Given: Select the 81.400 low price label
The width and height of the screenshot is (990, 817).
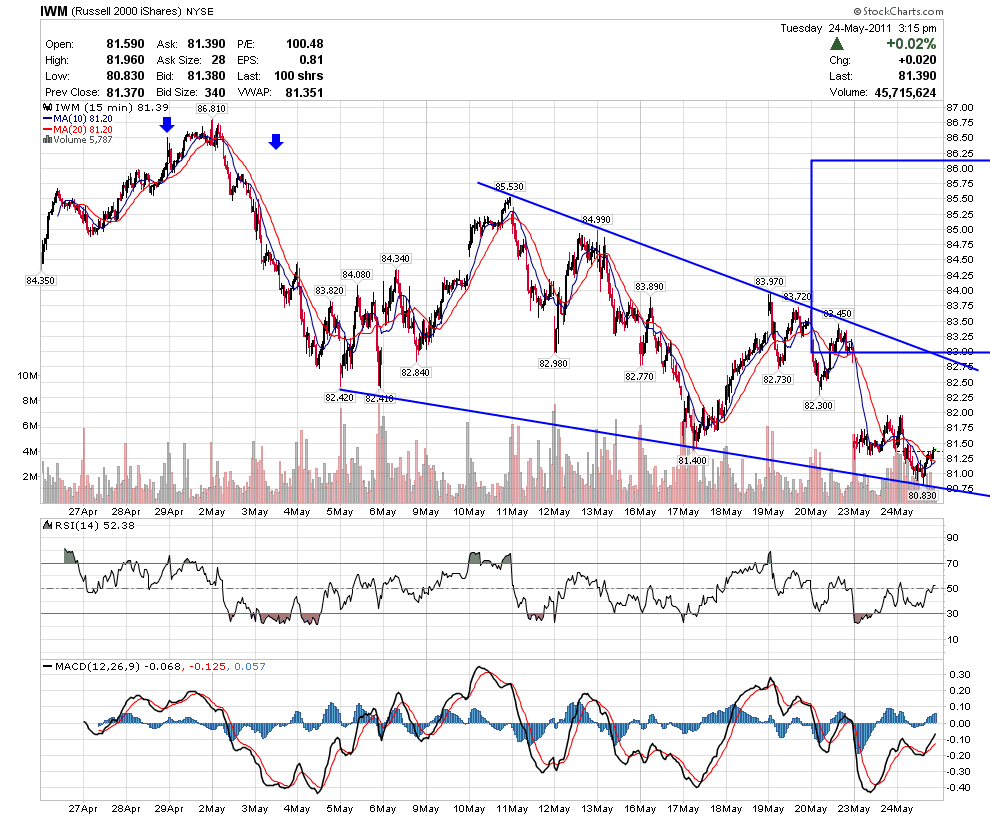Looking at the screenshot, I should (692, 460).
